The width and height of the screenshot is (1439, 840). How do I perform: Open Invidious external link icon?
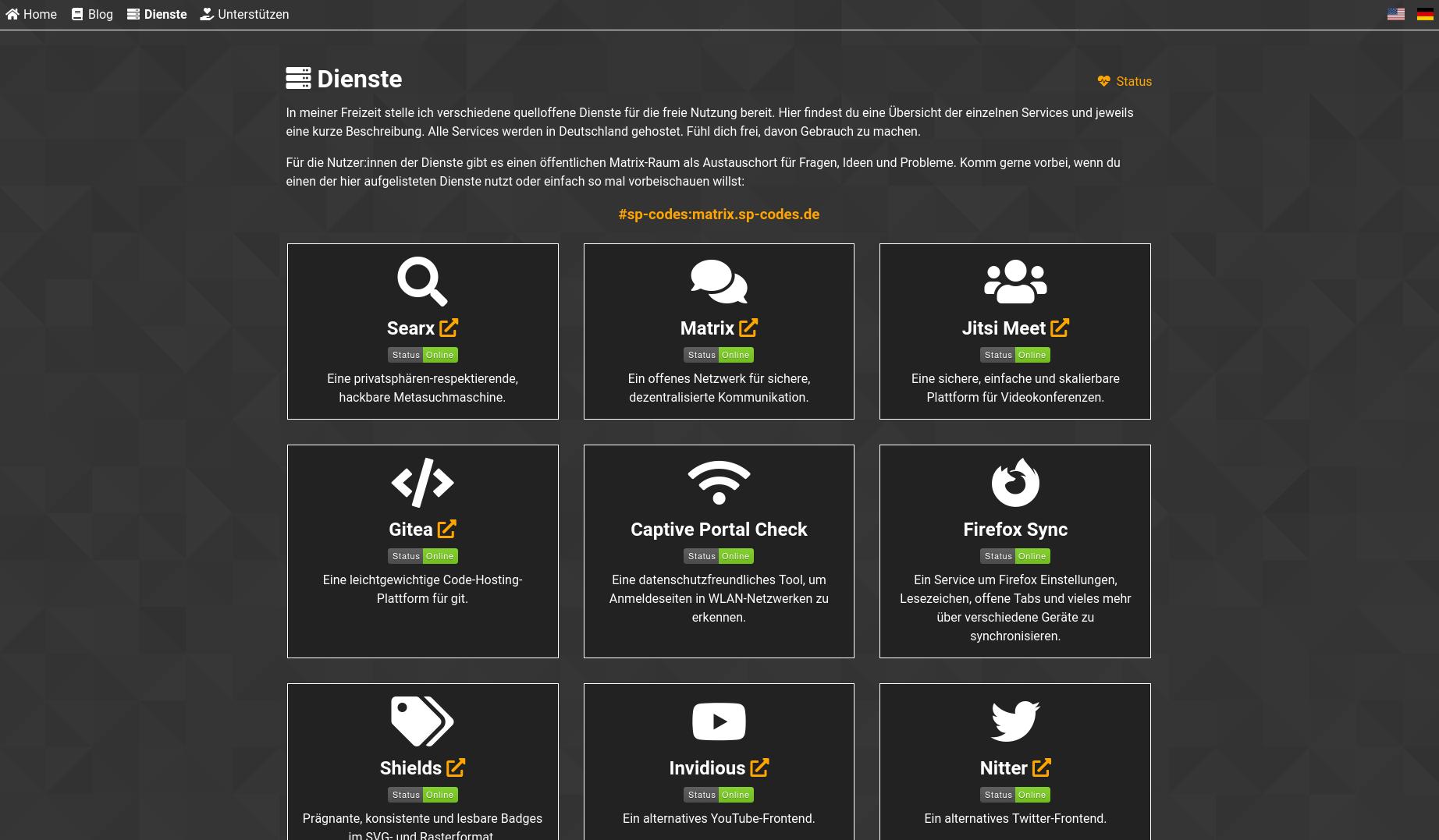(x=759, y=767)
